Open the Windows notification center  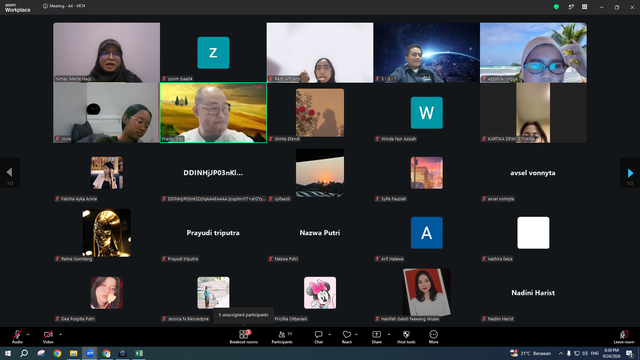coord(630,353)
